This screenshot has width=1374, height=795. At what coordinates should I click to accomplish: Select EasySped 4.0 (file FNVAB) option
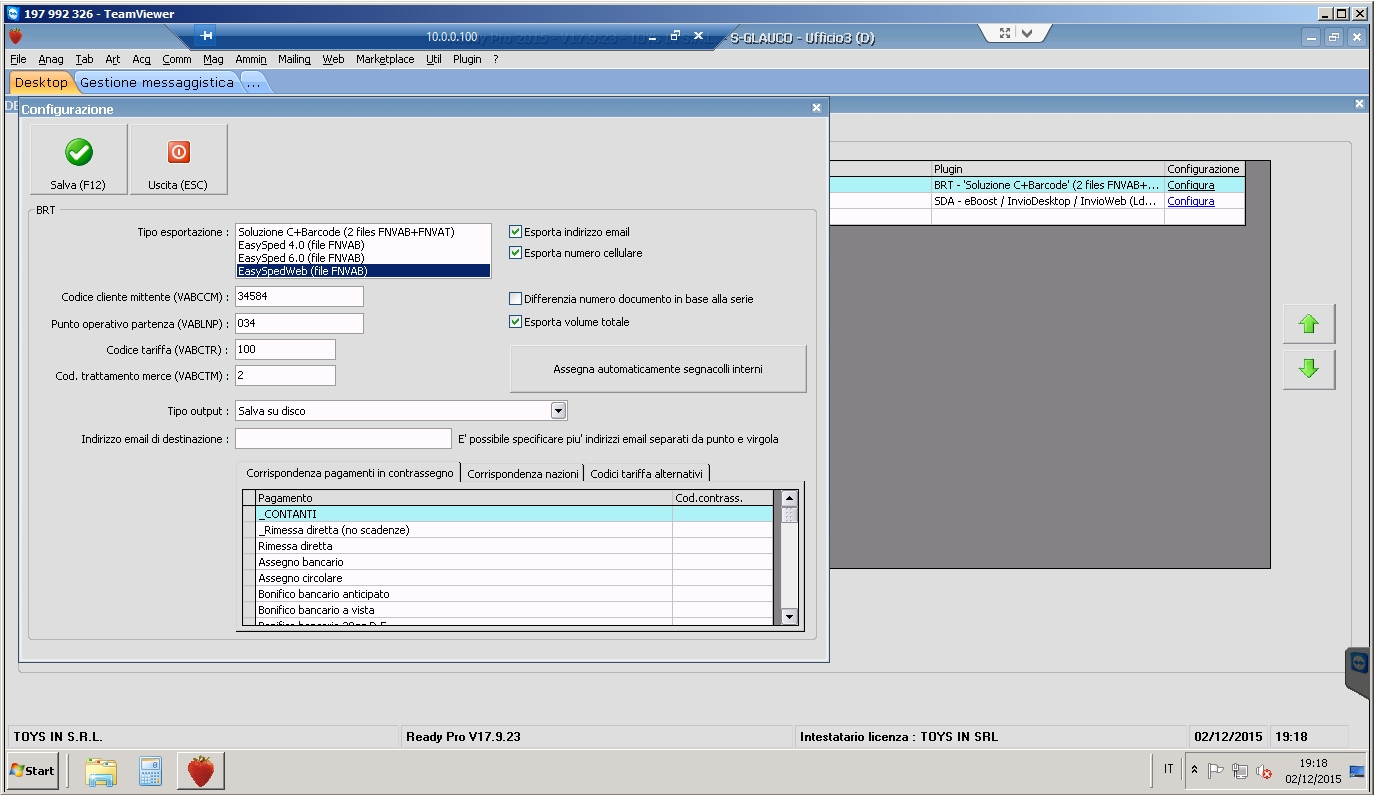363,245
